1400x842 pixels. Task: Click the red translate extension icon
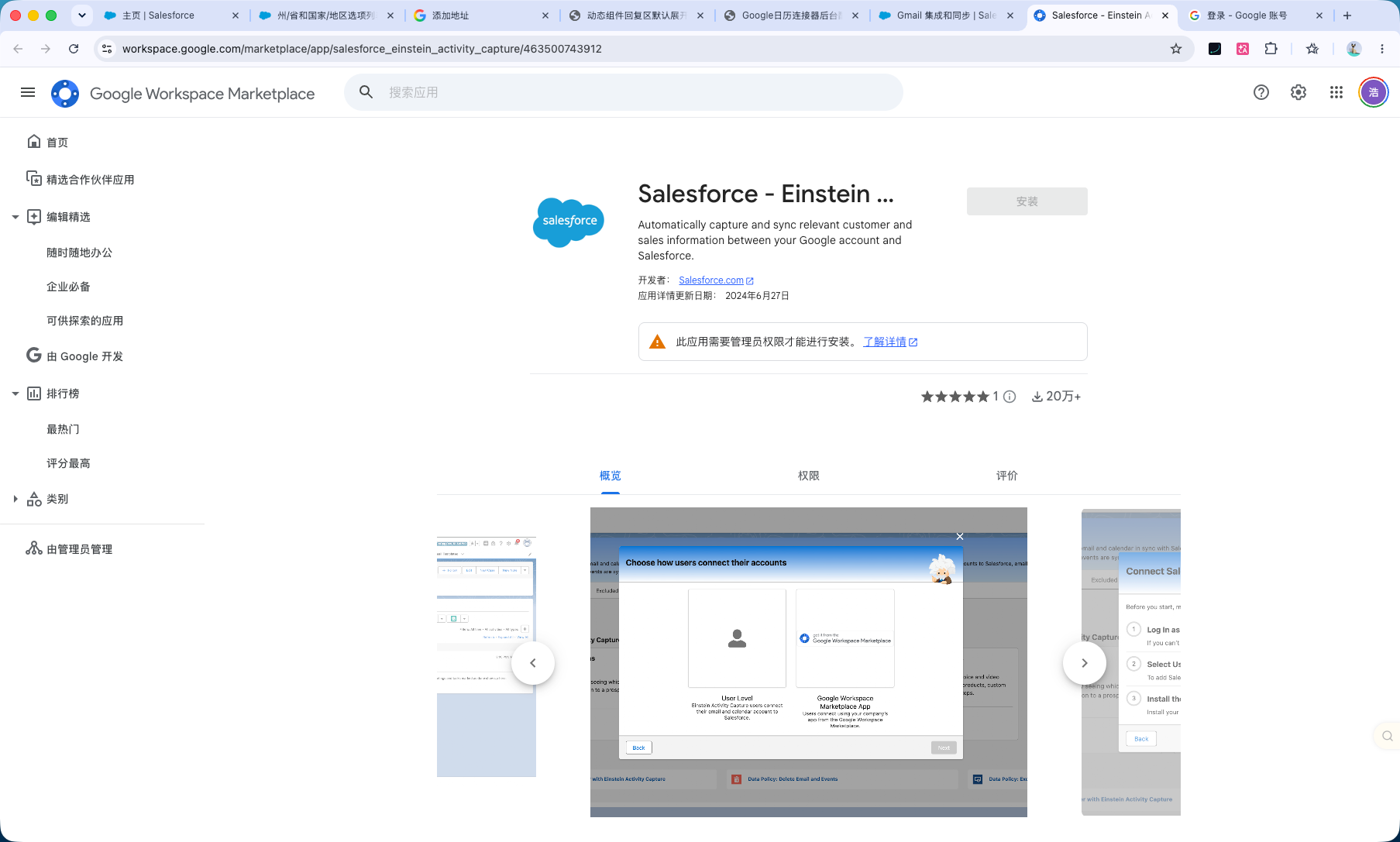[1243, 49]
